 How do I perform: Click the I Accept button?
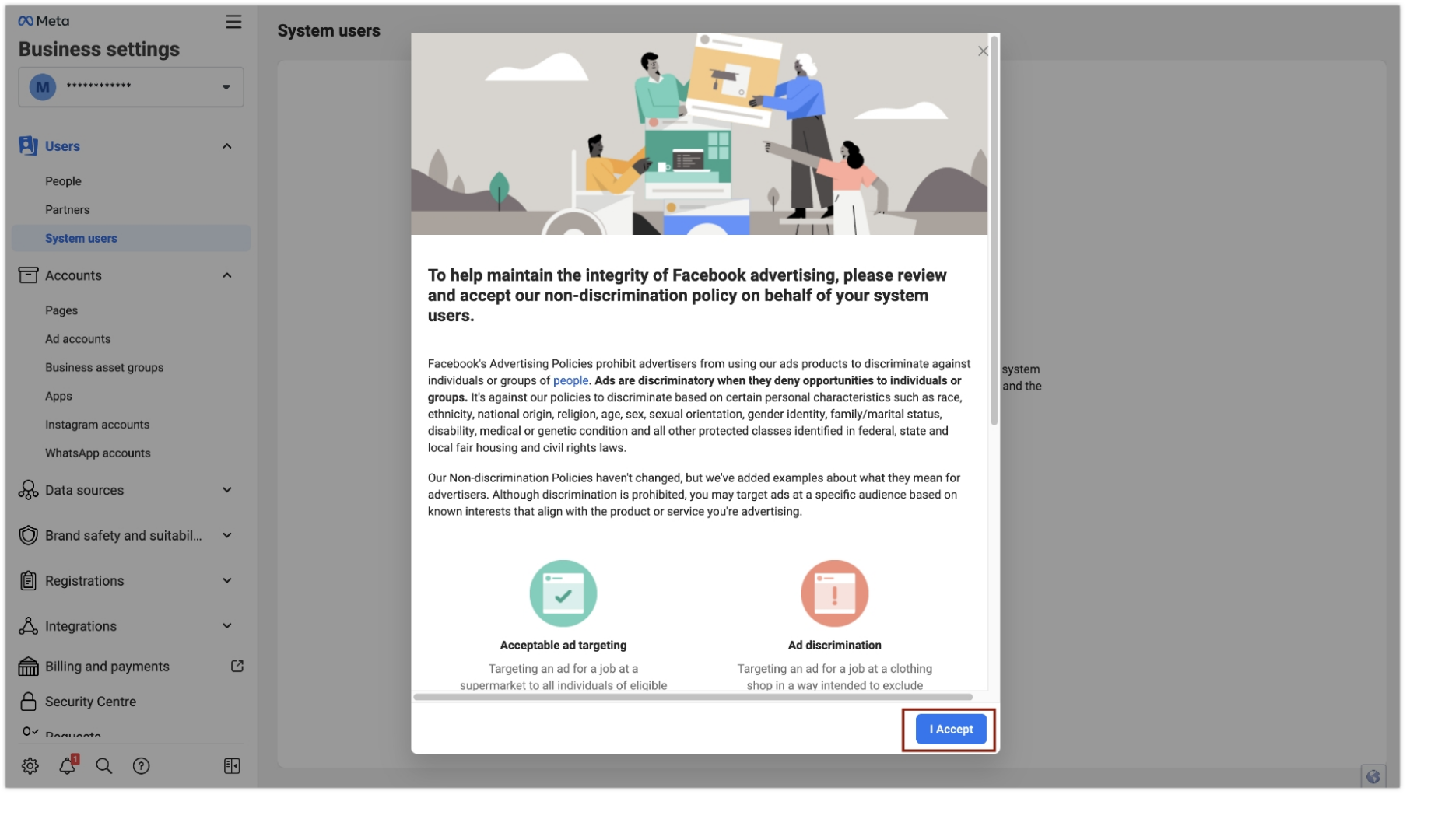(x=950, y=729)
